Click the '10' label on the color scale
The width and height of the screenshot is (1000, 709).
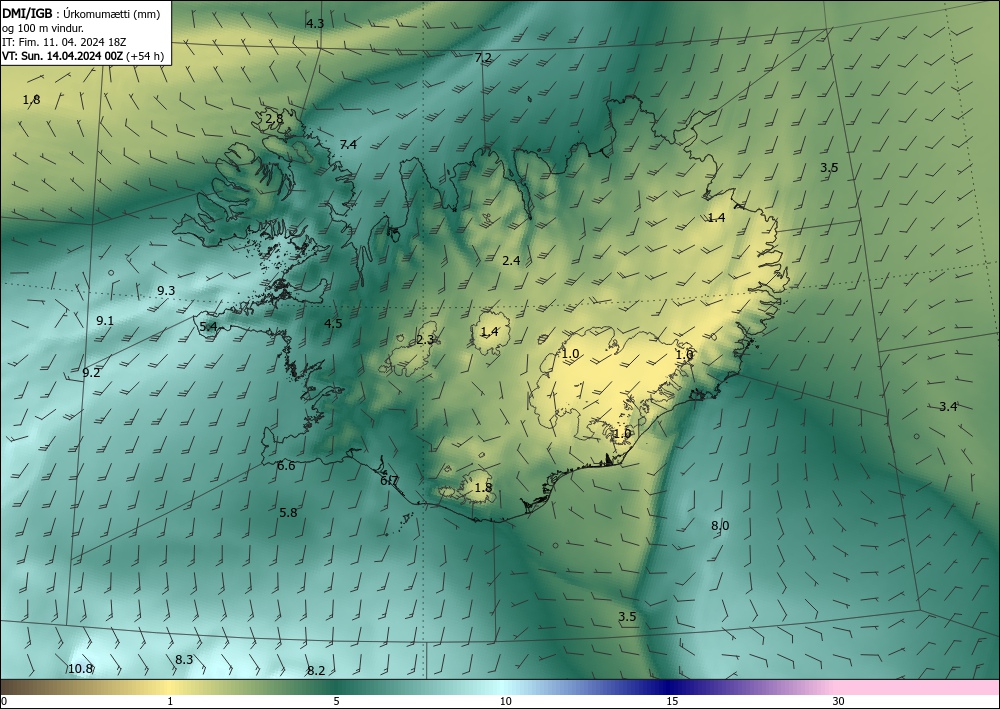click(505, 701)
